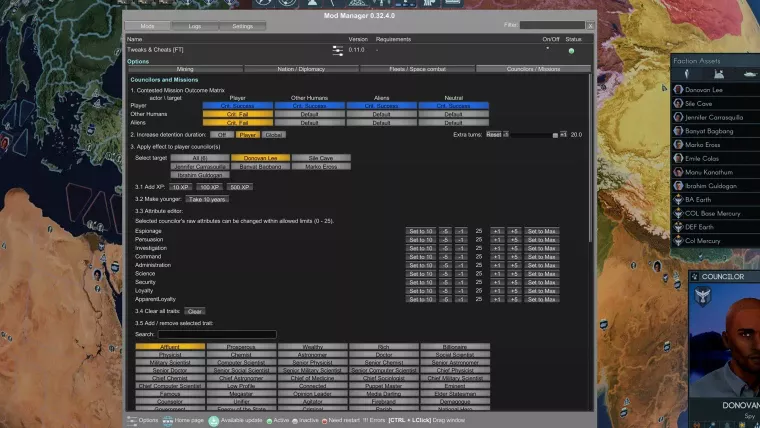Set detention duration to Off

221,134
